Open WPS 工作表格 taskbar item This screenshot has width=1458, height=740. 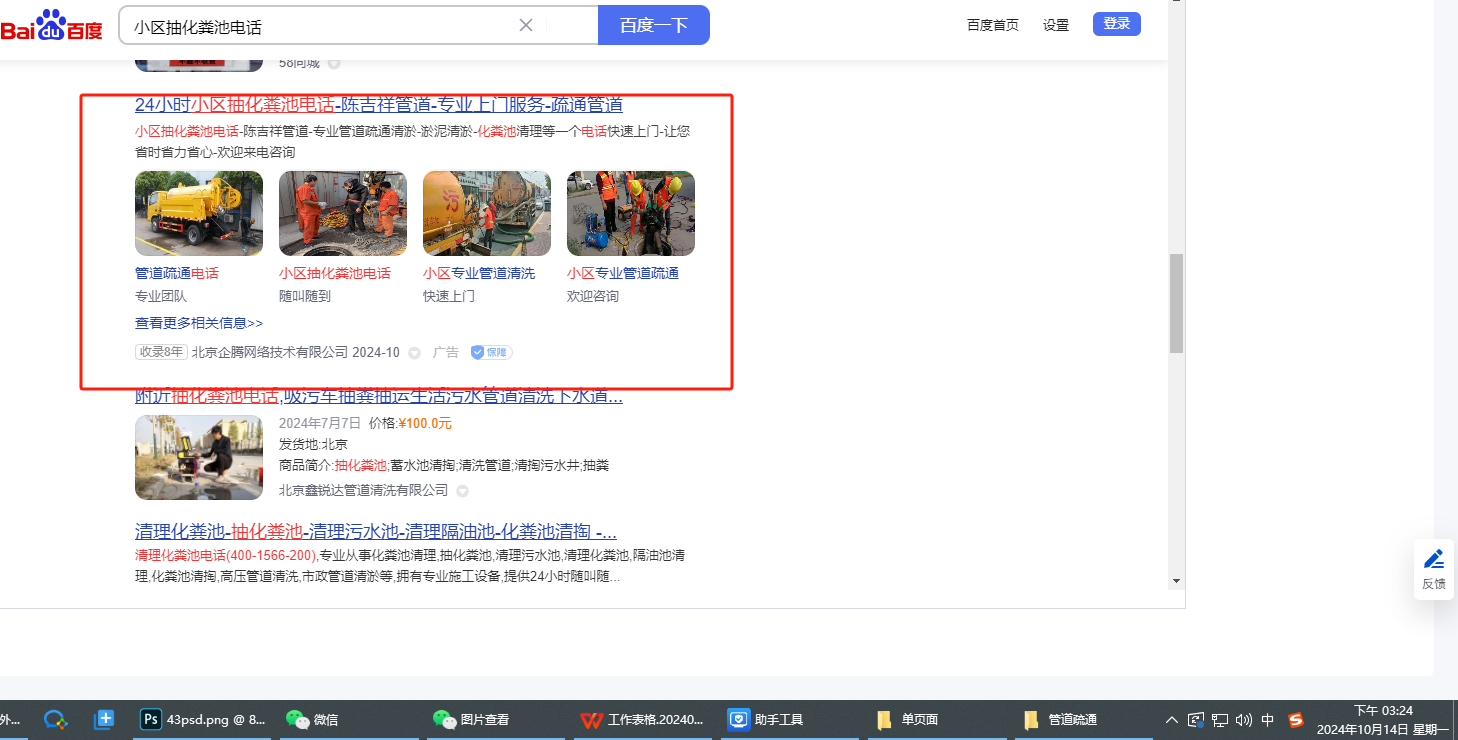642,719
